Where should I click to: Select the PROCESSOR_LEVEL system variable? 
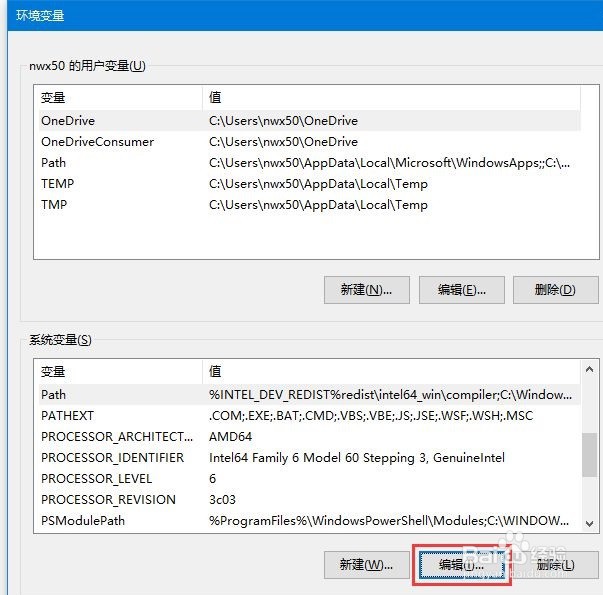(x=310, y=478)
